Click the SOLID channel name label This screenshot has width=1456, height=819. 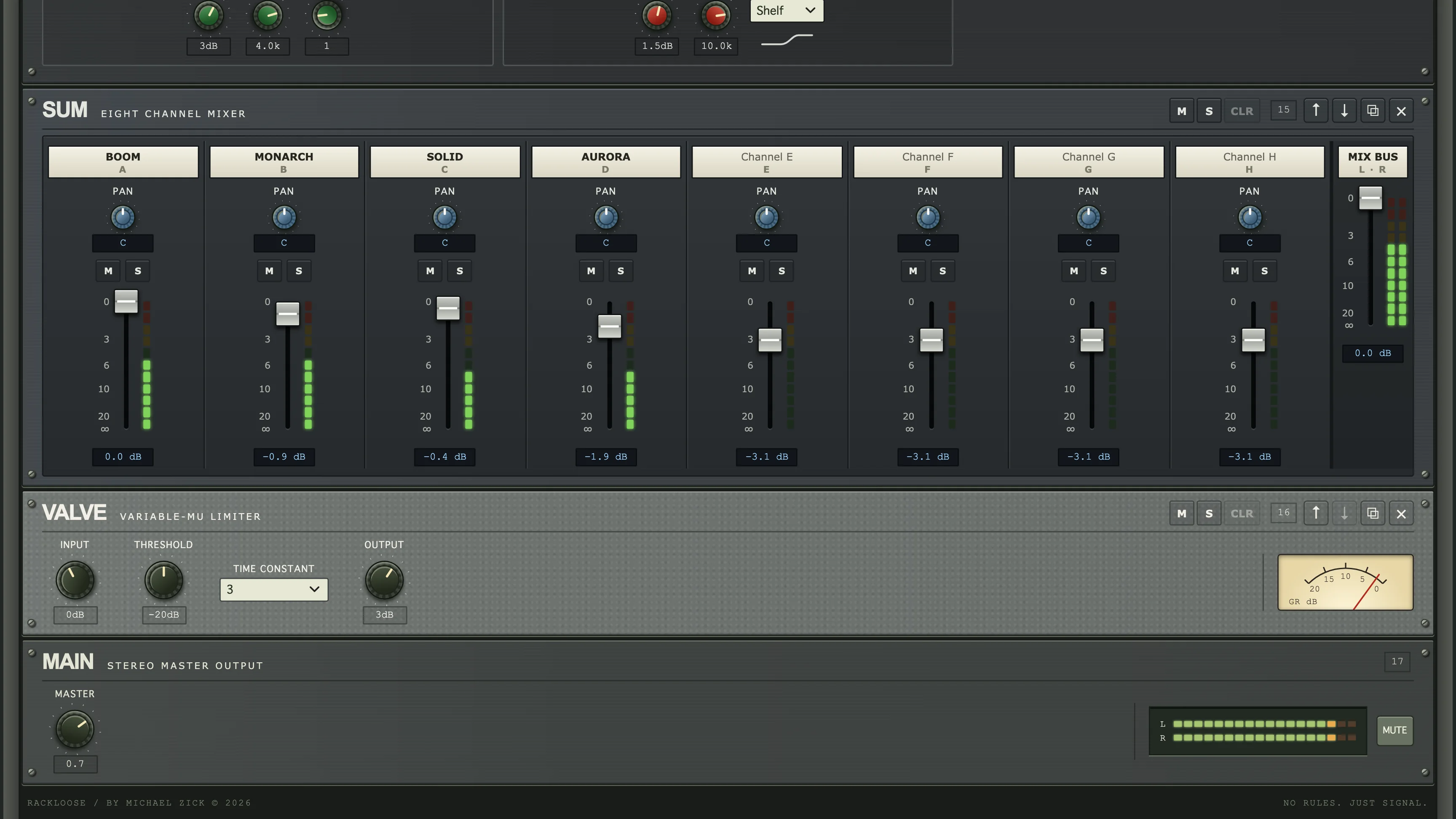(x=445, y=162)
